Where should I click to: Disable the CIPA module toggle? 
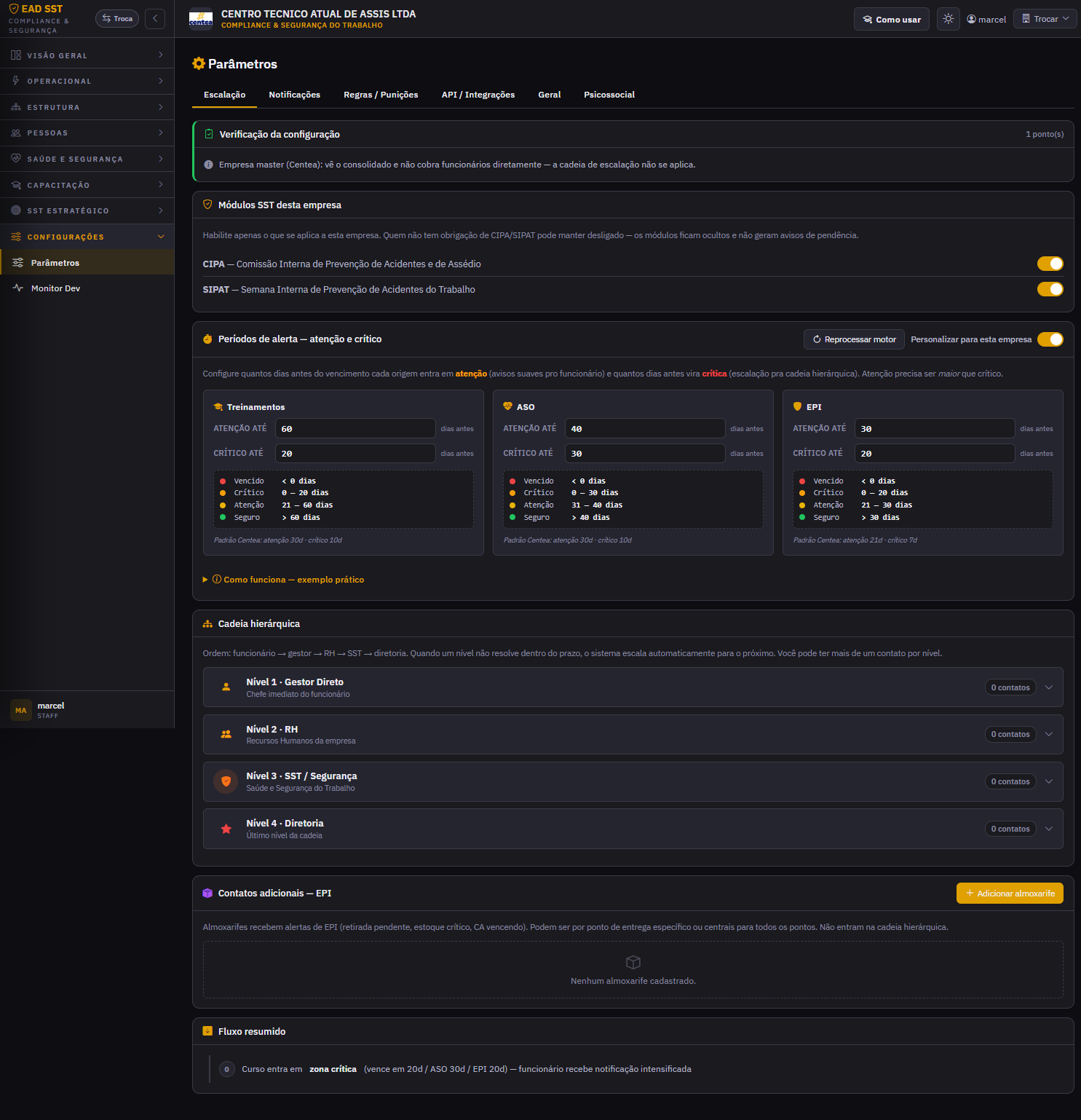click(x=1050, y=264)
